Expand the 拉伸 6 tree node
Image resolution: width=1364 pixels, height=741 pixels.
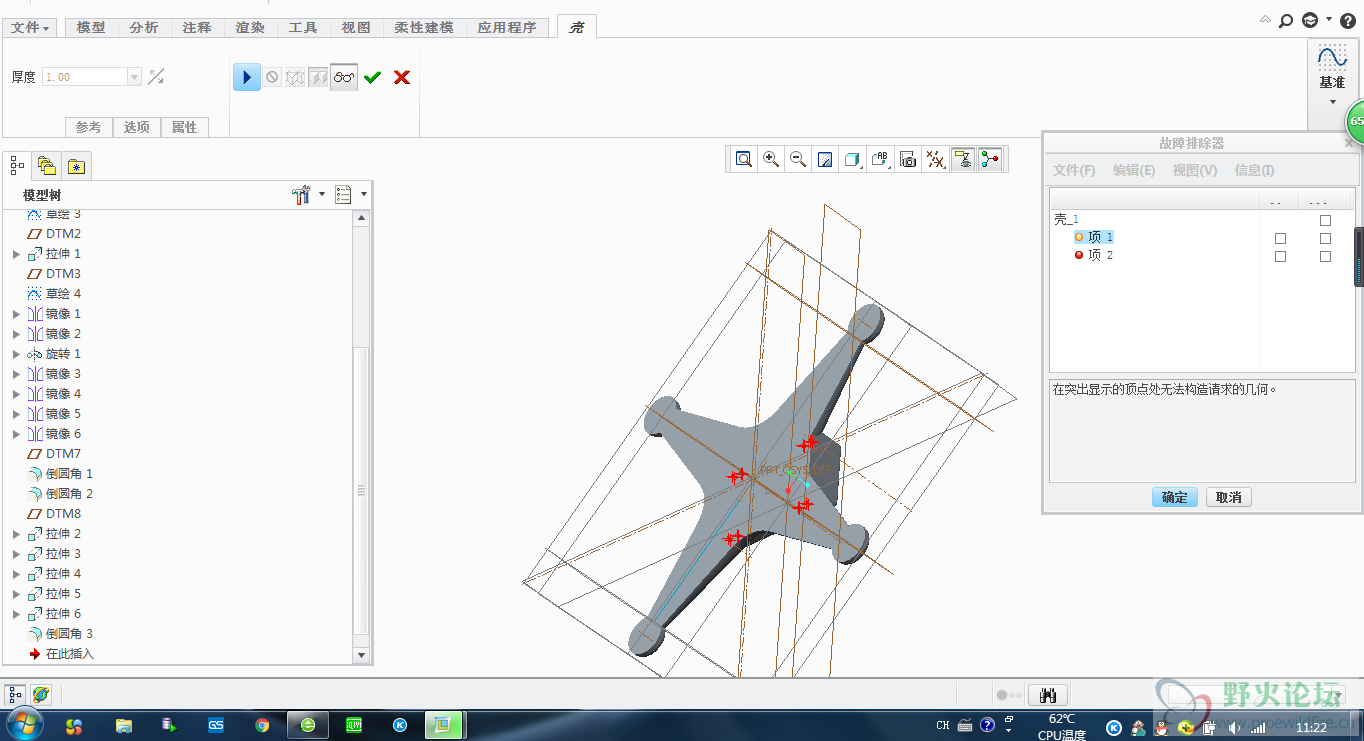pyautogui.click(x=16, y=614)
